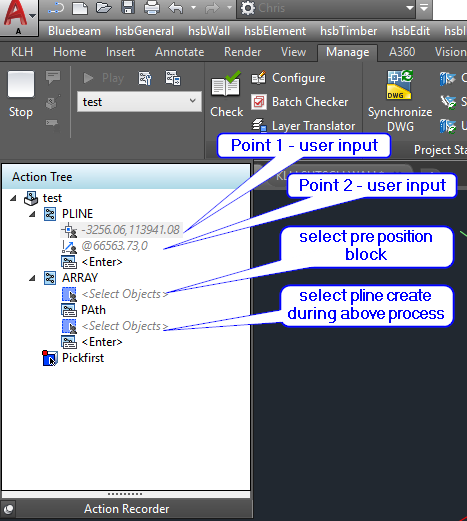Switch to the Render ribbon tab

[242, 52]
